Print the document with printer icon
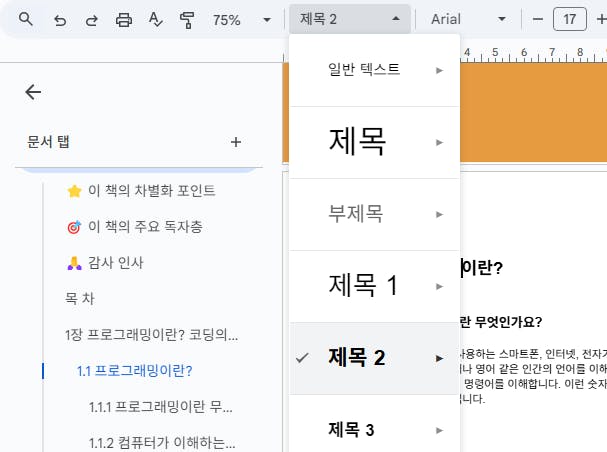 124,19
